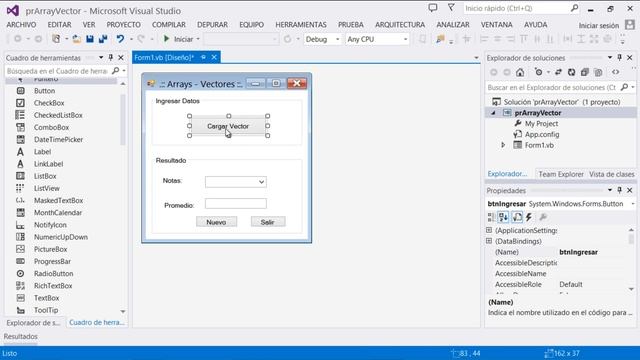Click the Nuevo button on form
This screenshot has height=360, width=640.
tap(216, 222)
